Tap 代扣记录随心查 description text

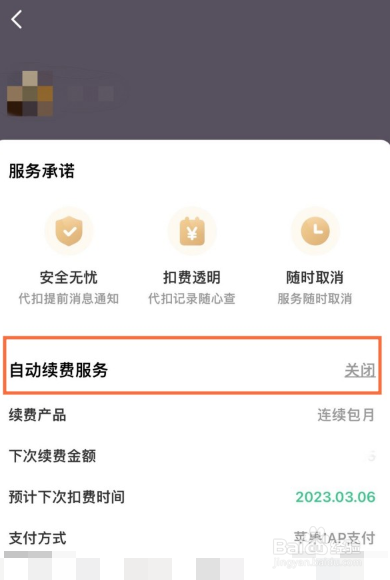click(192, 299)
